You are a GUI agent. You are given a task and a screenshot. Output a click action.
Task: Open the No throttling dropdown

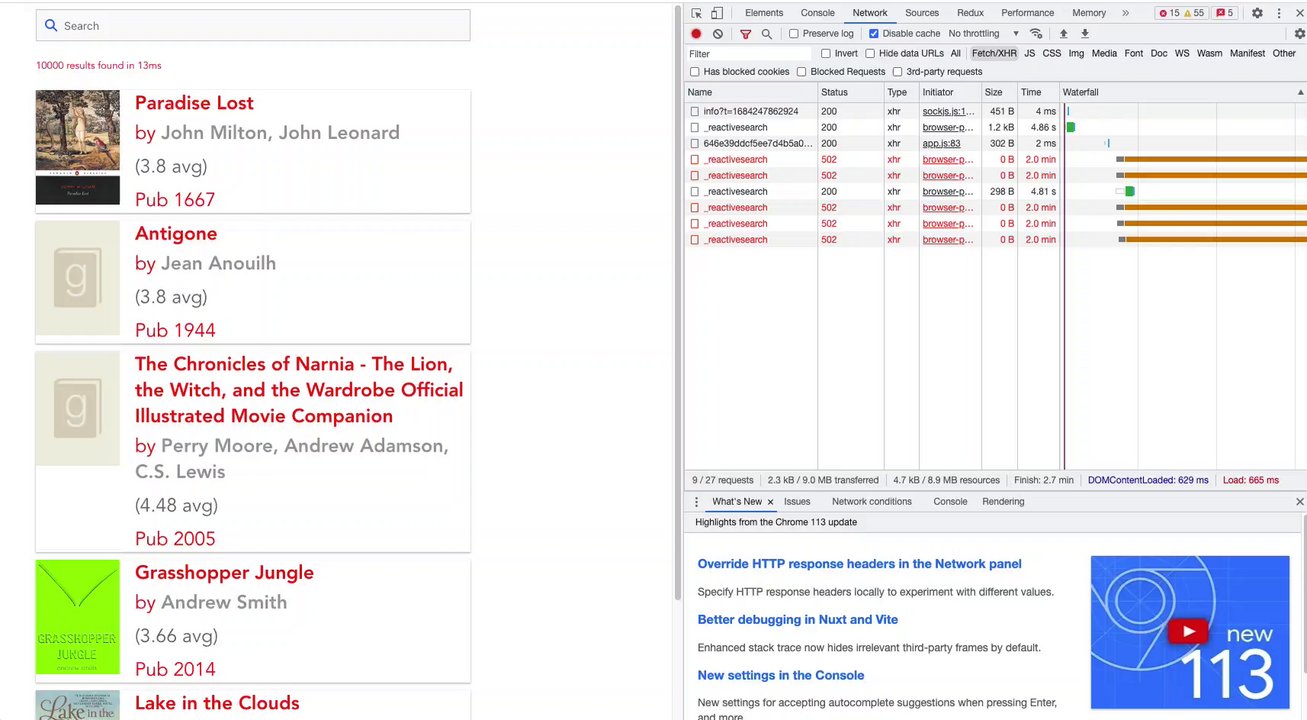point(983,34)
